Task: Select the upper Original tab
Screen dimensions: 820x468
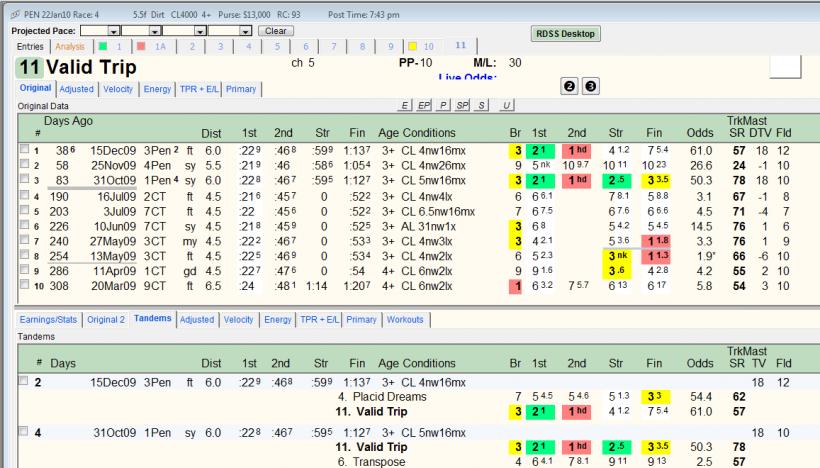Action: click(36, 88)
